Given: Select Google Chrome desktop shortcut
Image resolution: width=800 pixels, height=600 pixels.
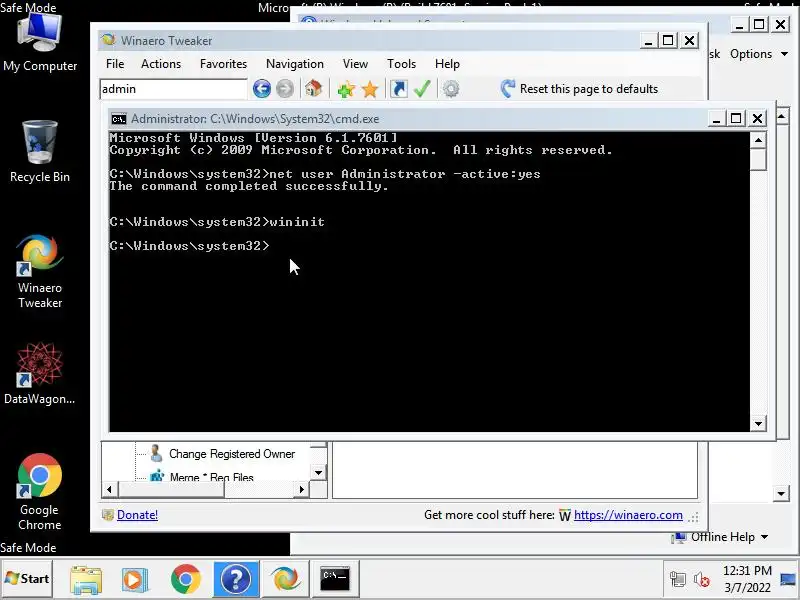Looking at the screenshot, I should (x=40, y=492).
